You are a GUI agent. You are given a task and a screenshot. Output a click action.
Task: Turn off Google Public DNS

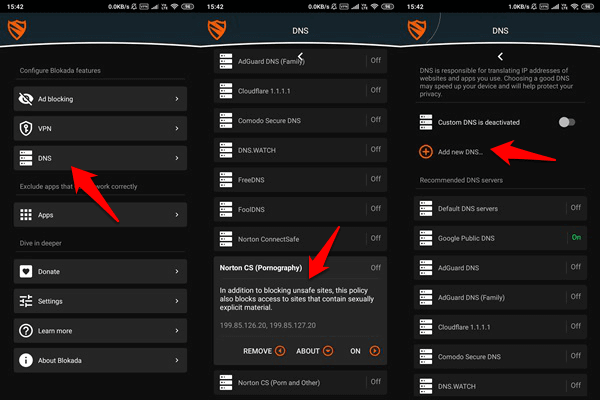tap(575, 238)
